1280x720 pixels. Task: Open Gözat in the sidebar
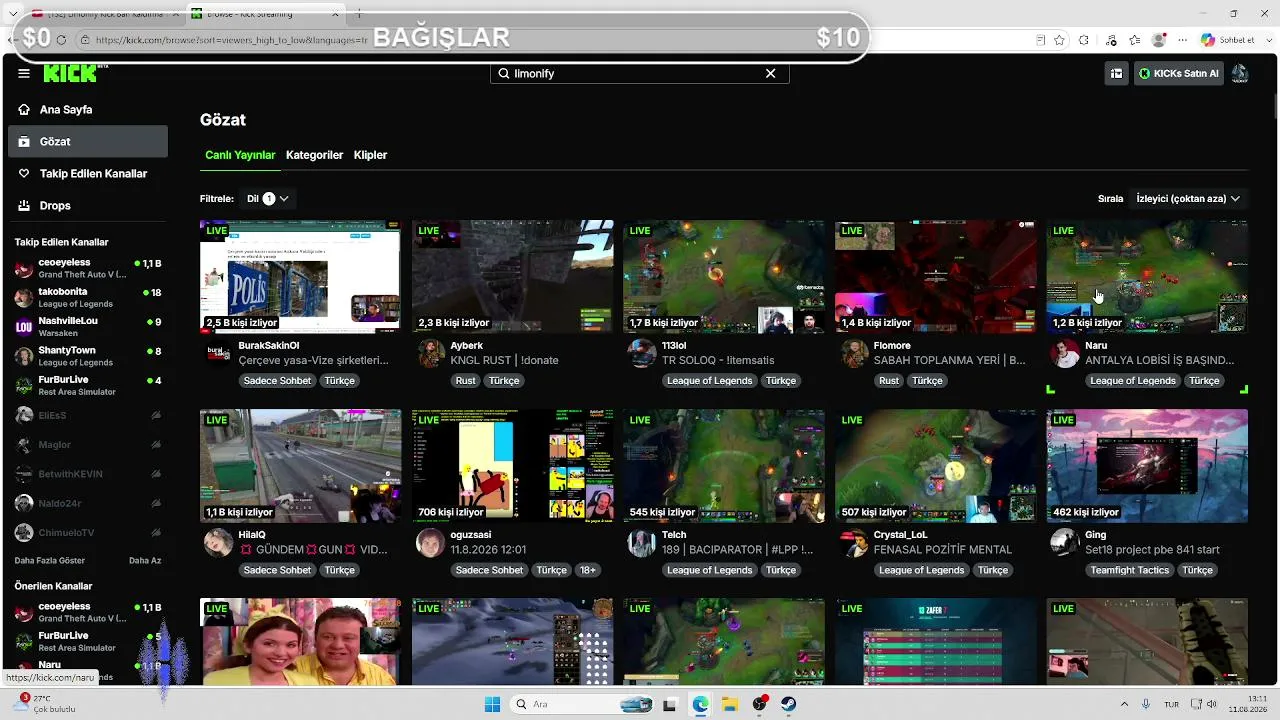point(88,142)
